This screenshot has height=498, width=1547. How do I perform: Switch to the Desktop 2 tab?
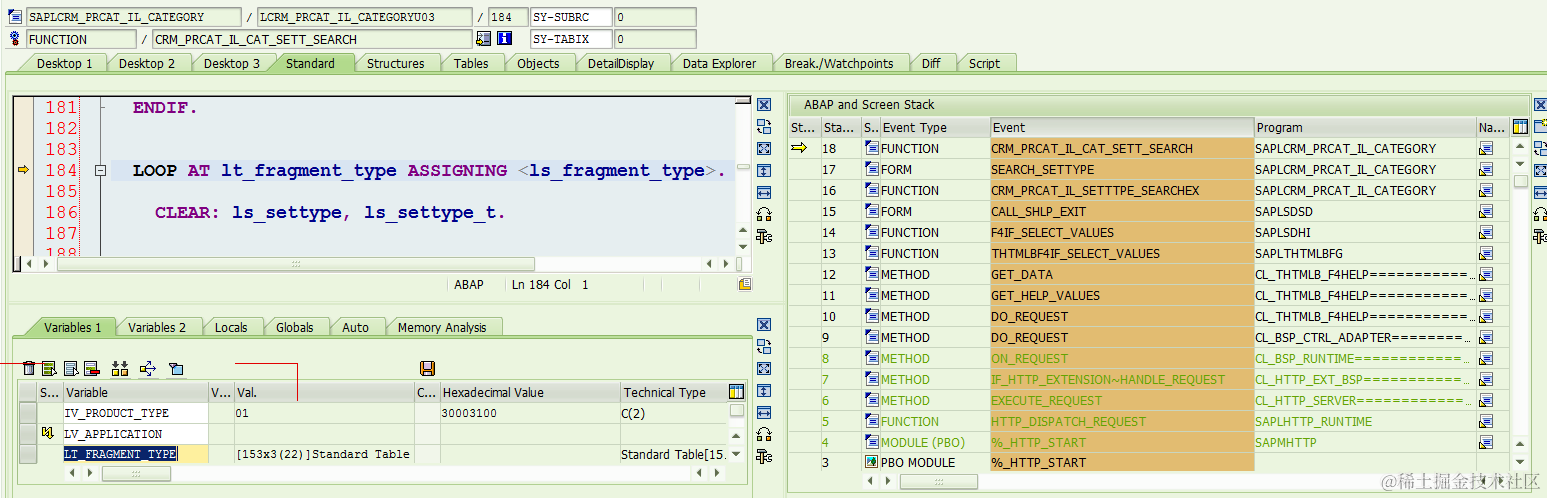click(x=147, y=63)
